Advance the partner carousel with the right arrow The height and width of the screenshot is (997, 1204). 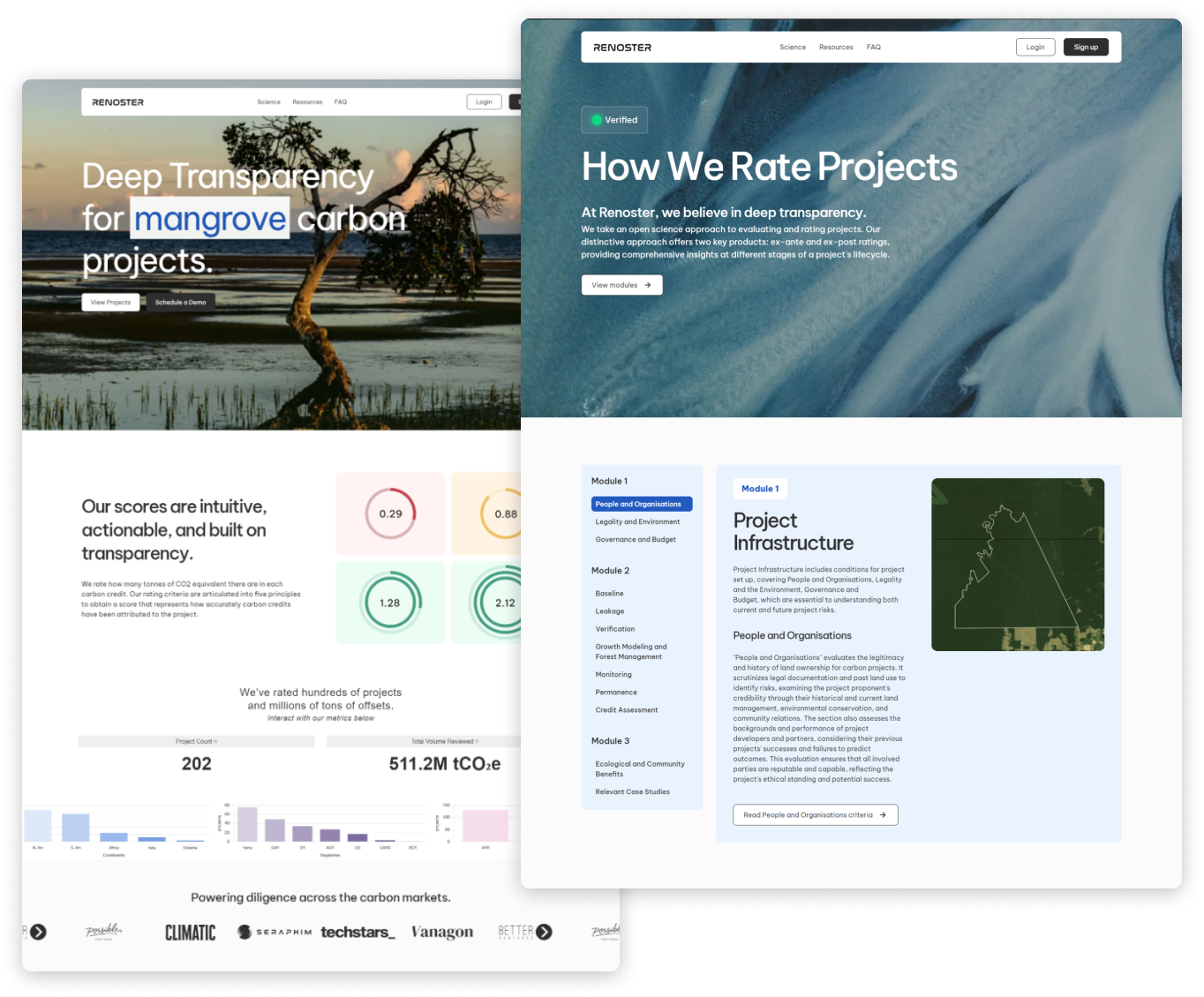pos(546,932)
